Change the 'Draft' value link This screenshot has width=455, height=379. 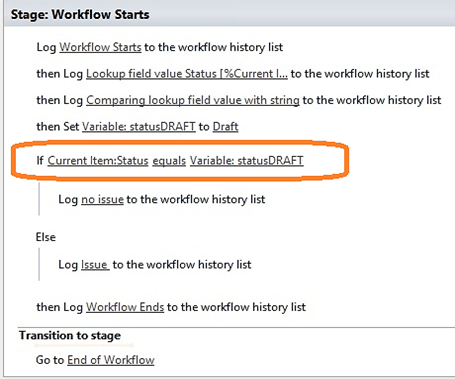point(225,126)
